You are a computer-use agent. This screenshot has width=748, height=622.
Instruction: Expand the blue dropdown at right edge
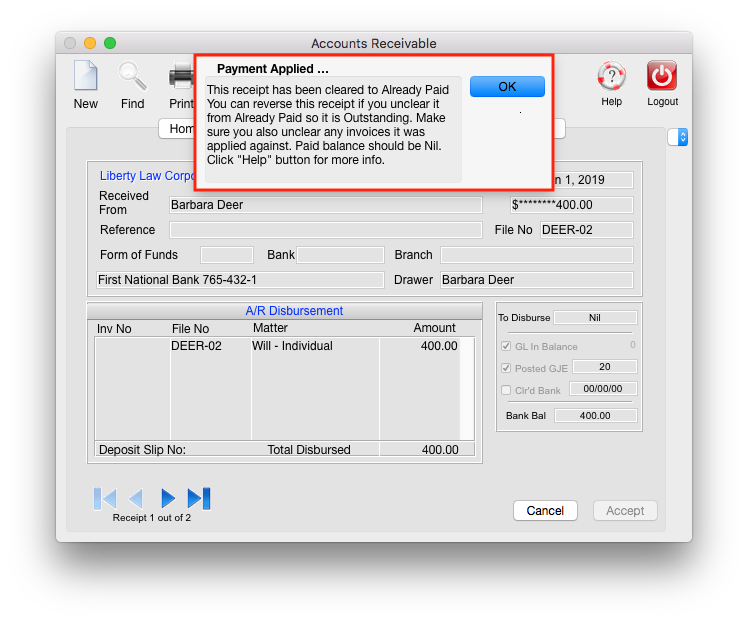(683, 137)
